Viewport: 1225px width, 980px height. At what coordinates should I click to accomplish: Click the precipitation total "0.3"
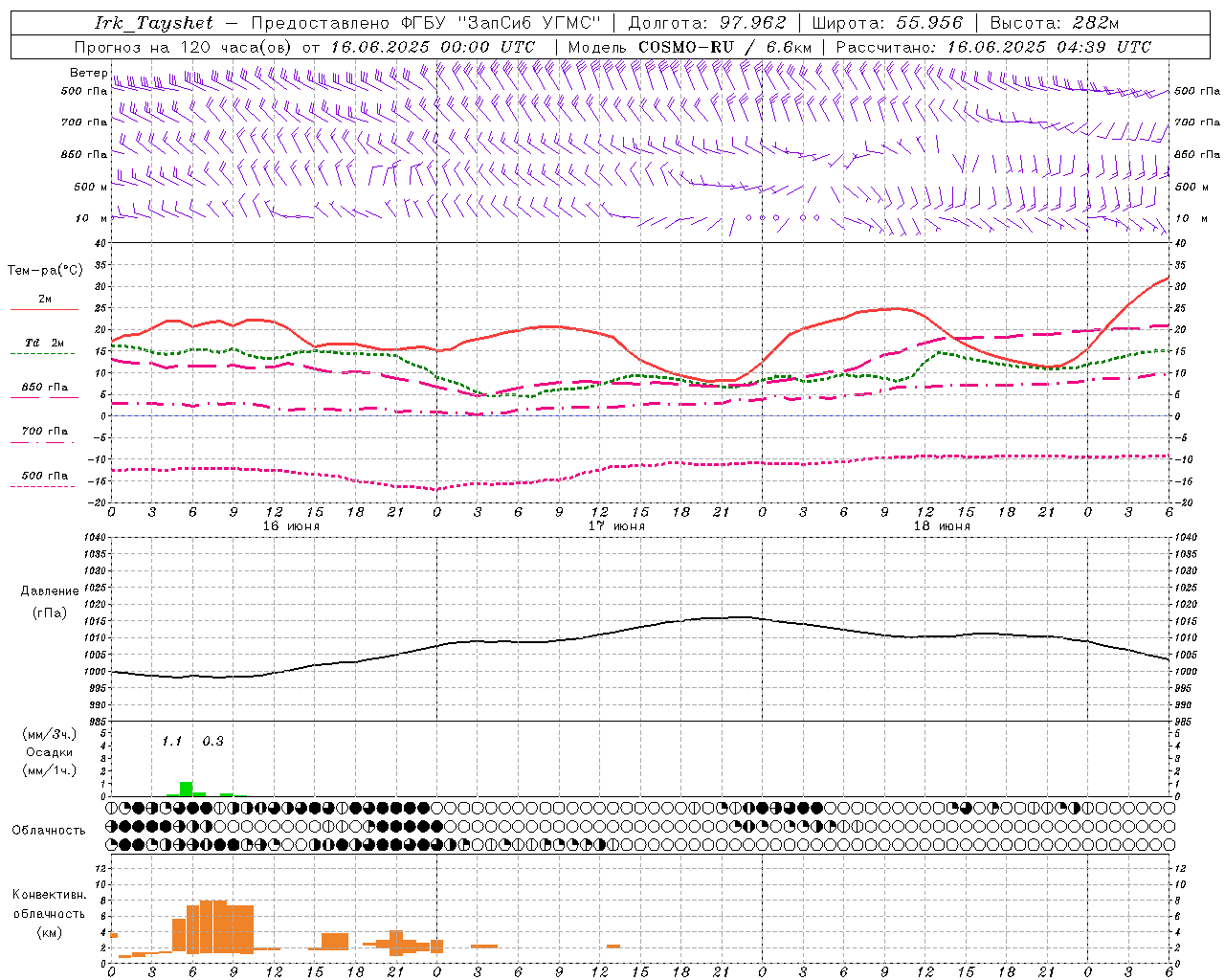click(212, 742)
